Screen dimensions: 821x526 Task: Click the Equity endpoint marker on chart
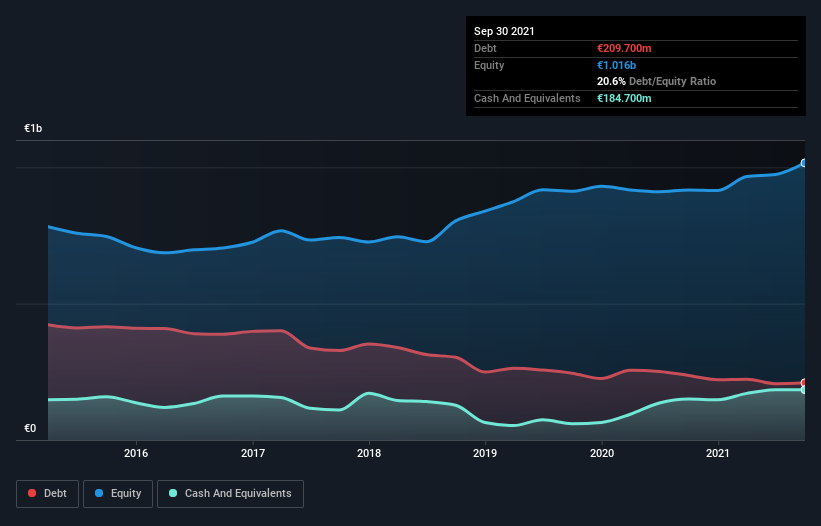(x=804, y=163)
